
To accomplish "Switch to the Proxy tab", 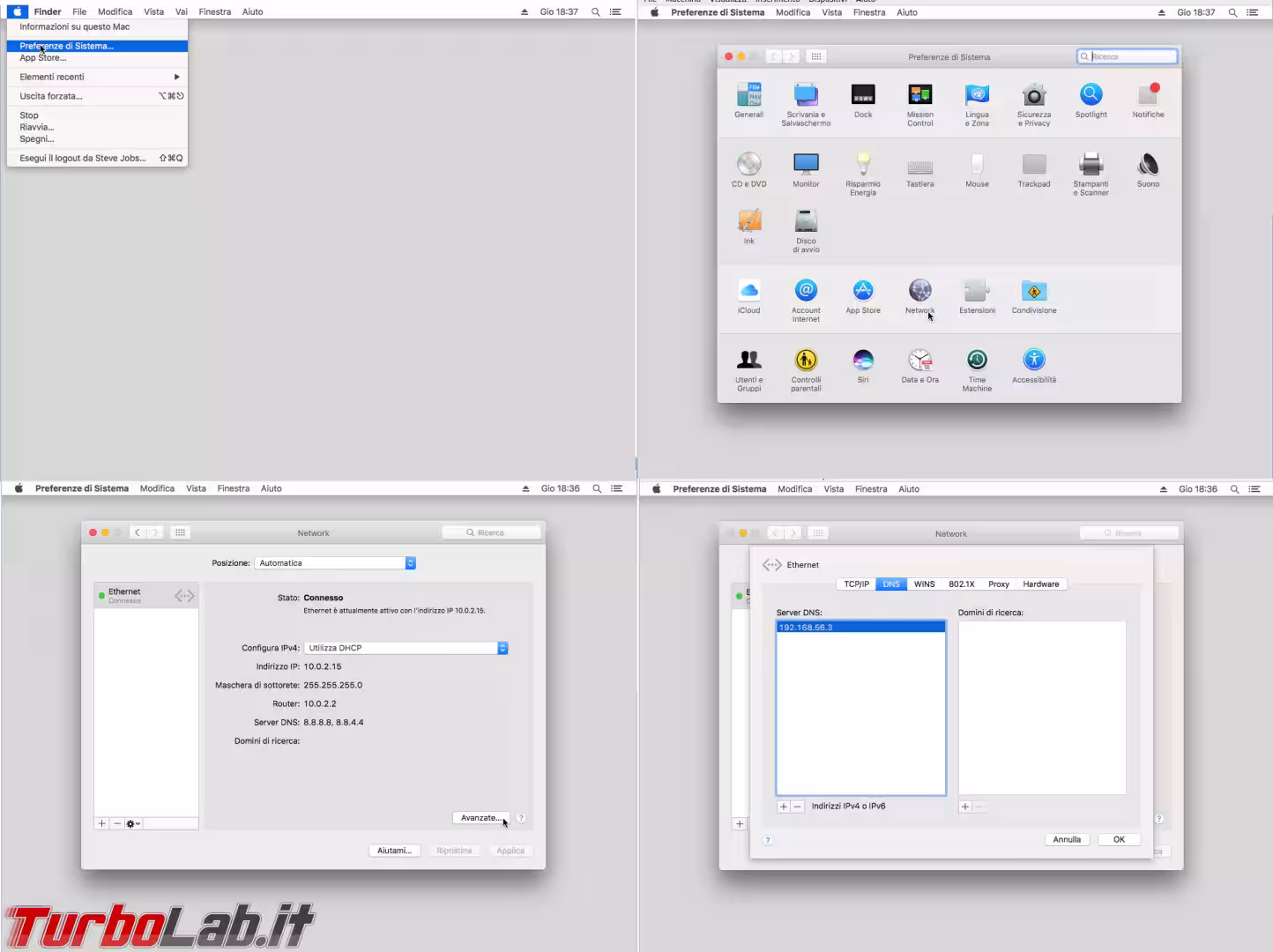I will pyautogui.click(x=998, y=584).
